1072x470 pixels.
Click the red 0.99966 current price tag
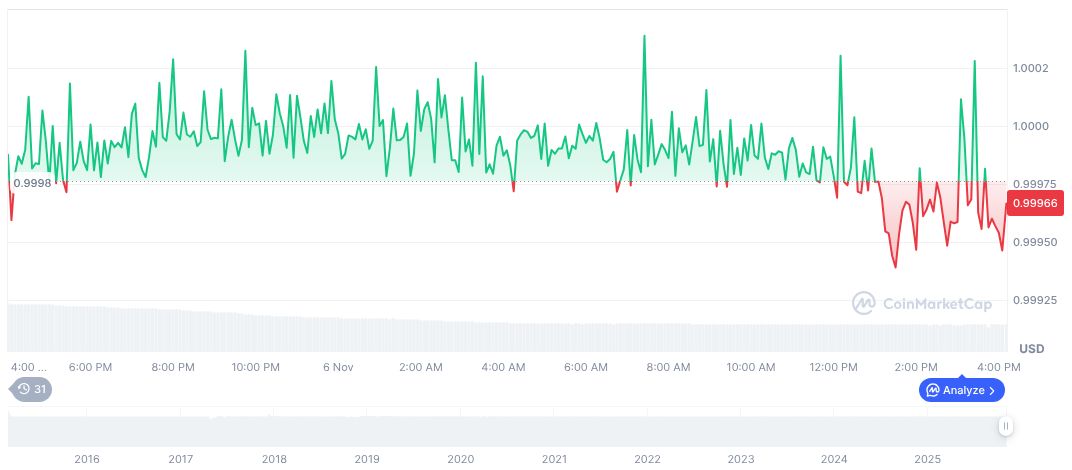1034,204
